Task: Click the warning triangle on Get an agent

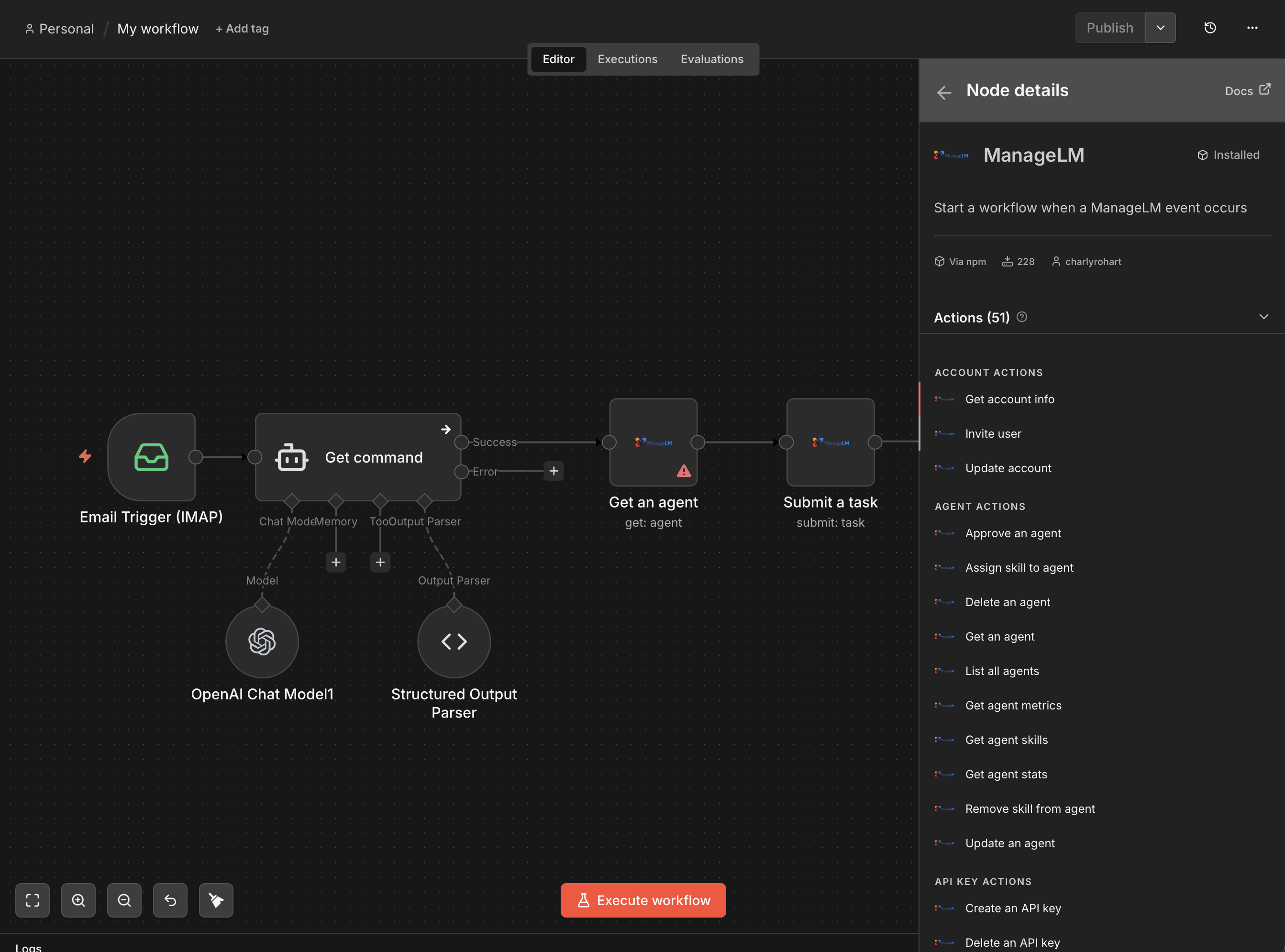Action: (x=684, y=471)
